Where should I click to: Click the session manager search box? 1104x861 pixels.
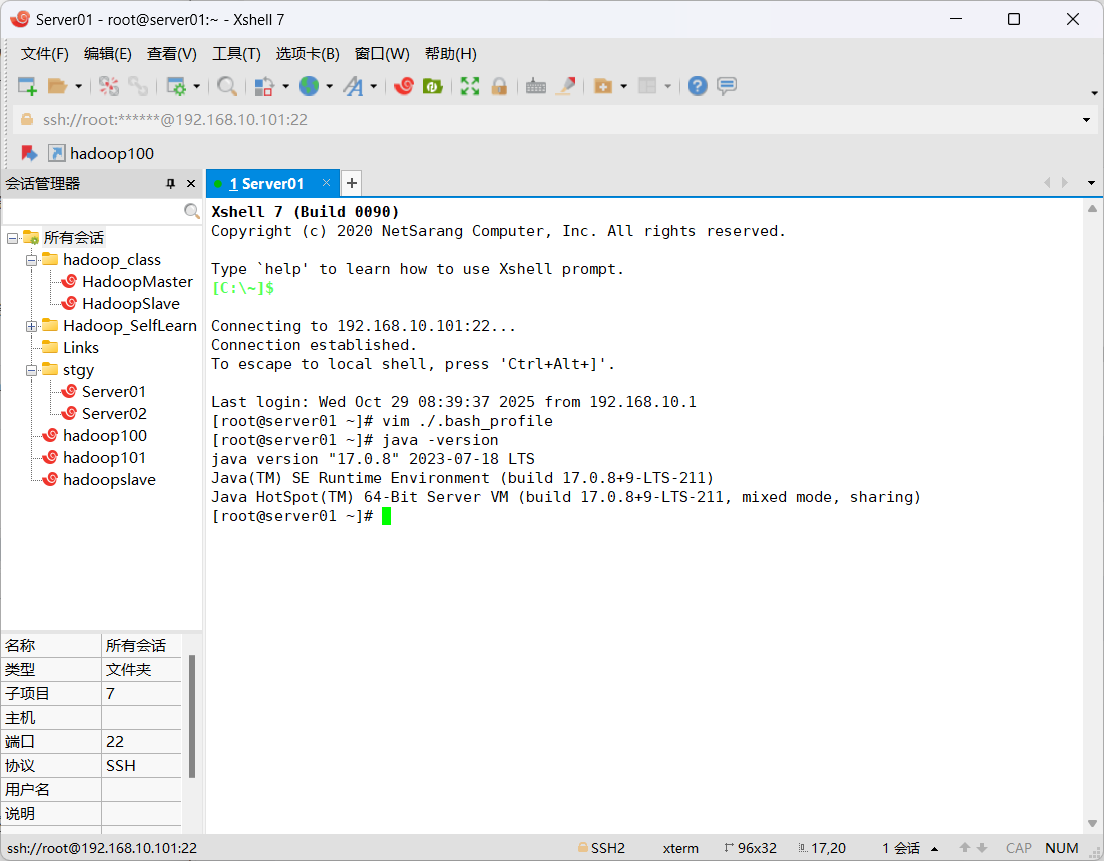point(92,211)
